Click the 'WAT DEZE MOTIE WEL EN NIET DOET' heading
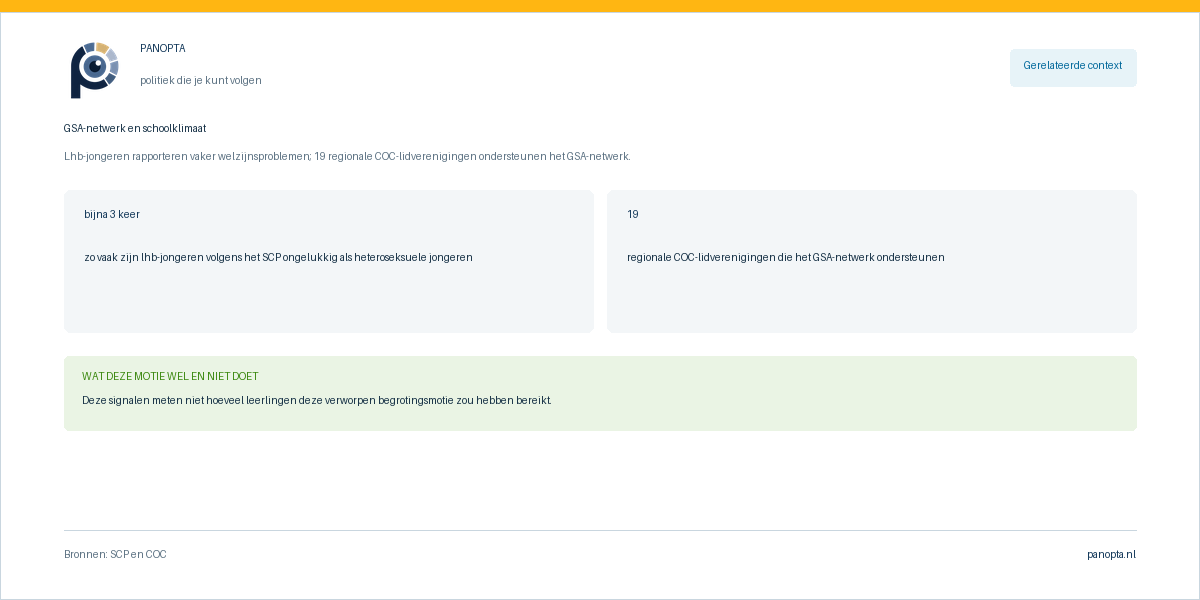Screen dimensions: 1200x600 (x=170, y=376)
